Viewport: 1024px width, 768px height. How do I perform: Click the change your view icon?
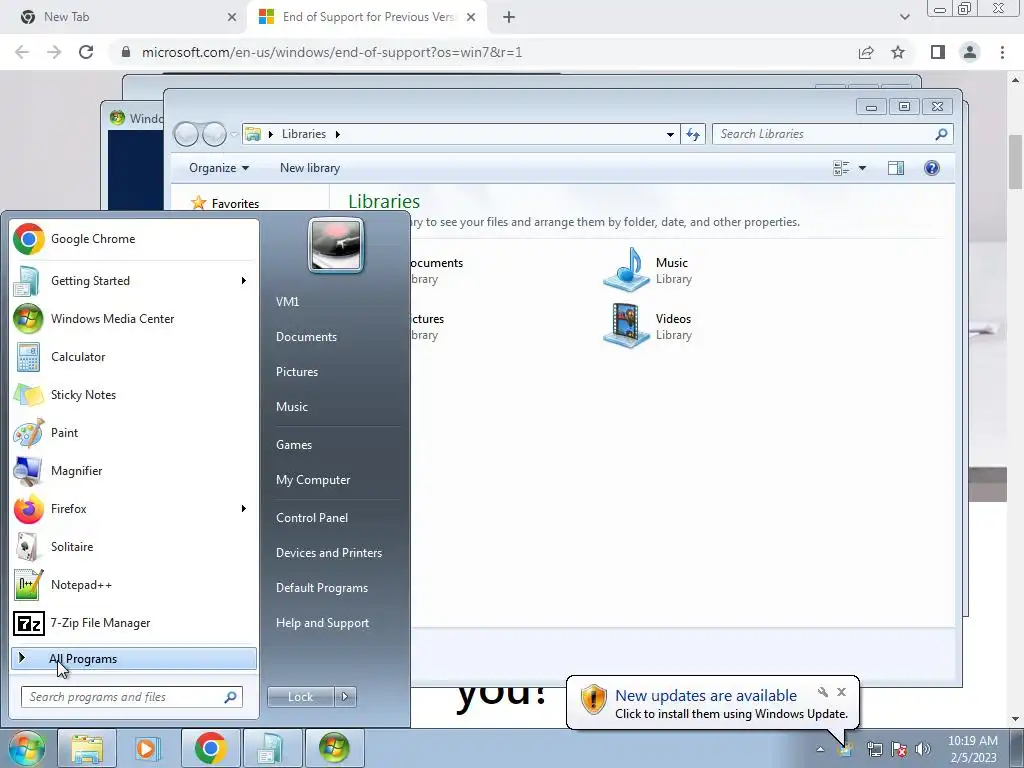pos(841,168)
